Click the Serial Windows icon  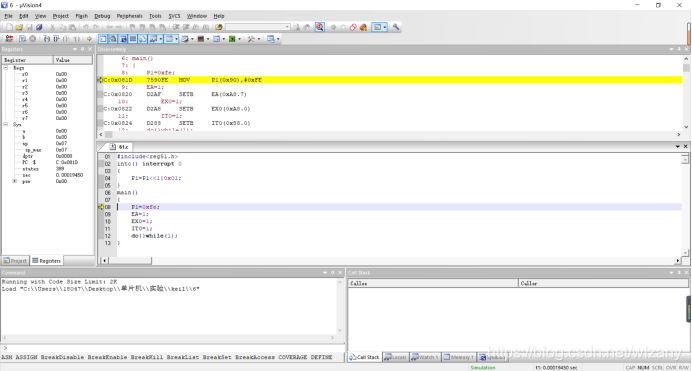pyautogui.click(x=185, y=39)
